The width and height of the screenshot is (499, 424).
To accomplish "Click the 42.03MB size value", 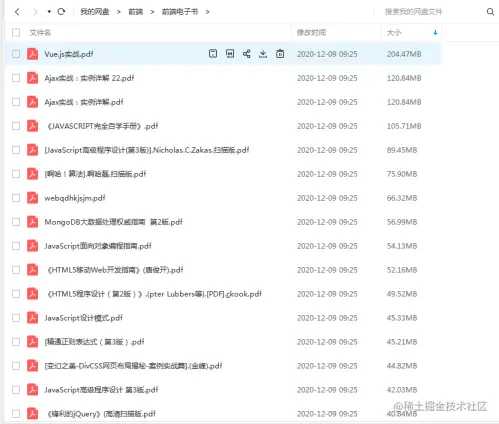I will tap(402, 390).
